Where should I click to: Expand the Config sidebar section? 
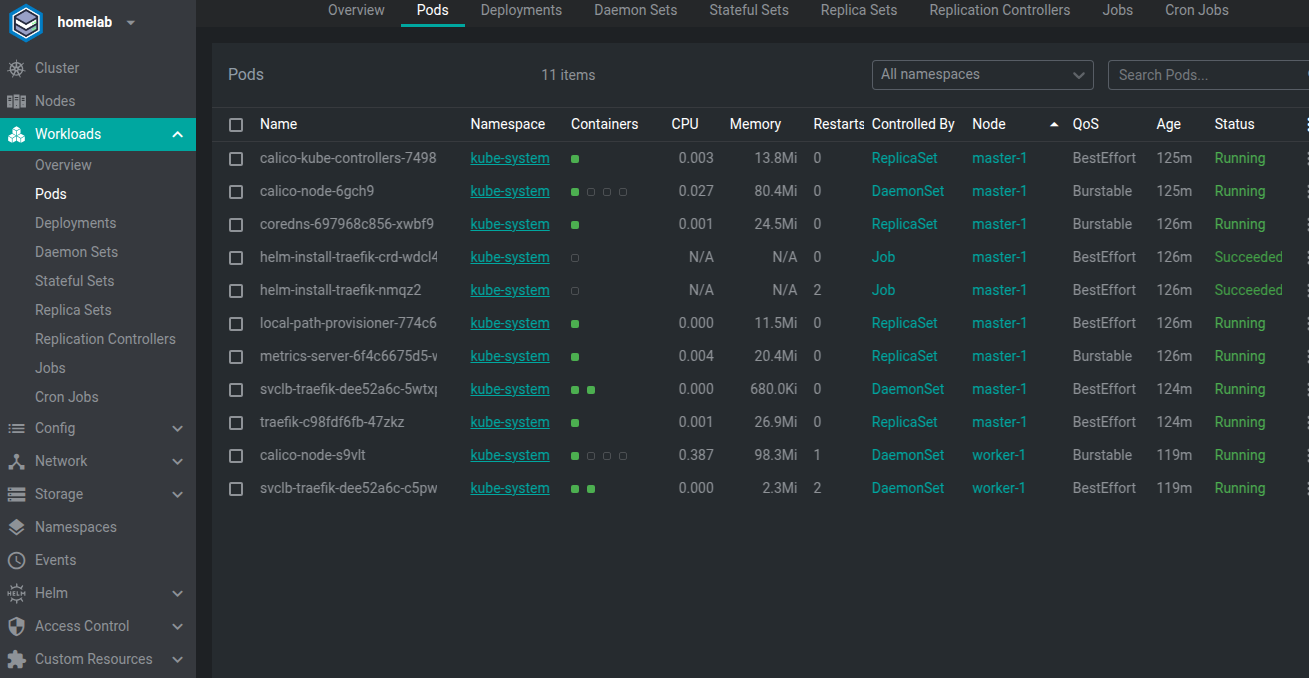pos(177,428)
